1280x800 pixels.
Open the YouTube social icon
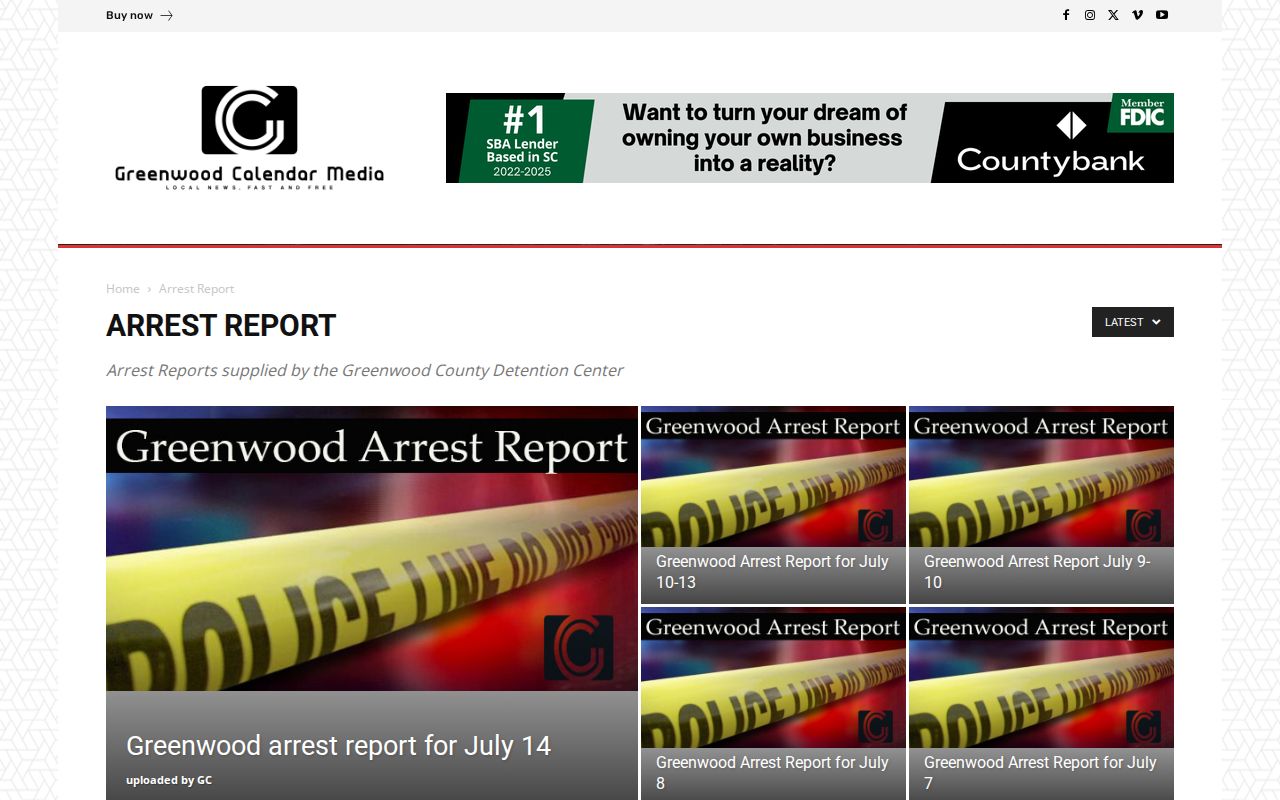pos(1162,15)
